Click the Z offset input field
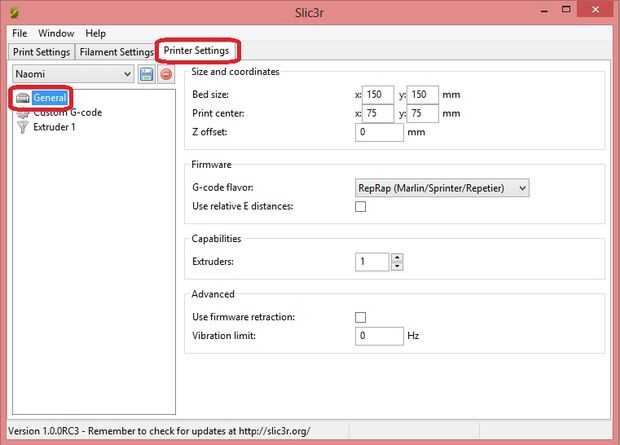This screenshot has height=445, width=620. 379,132
